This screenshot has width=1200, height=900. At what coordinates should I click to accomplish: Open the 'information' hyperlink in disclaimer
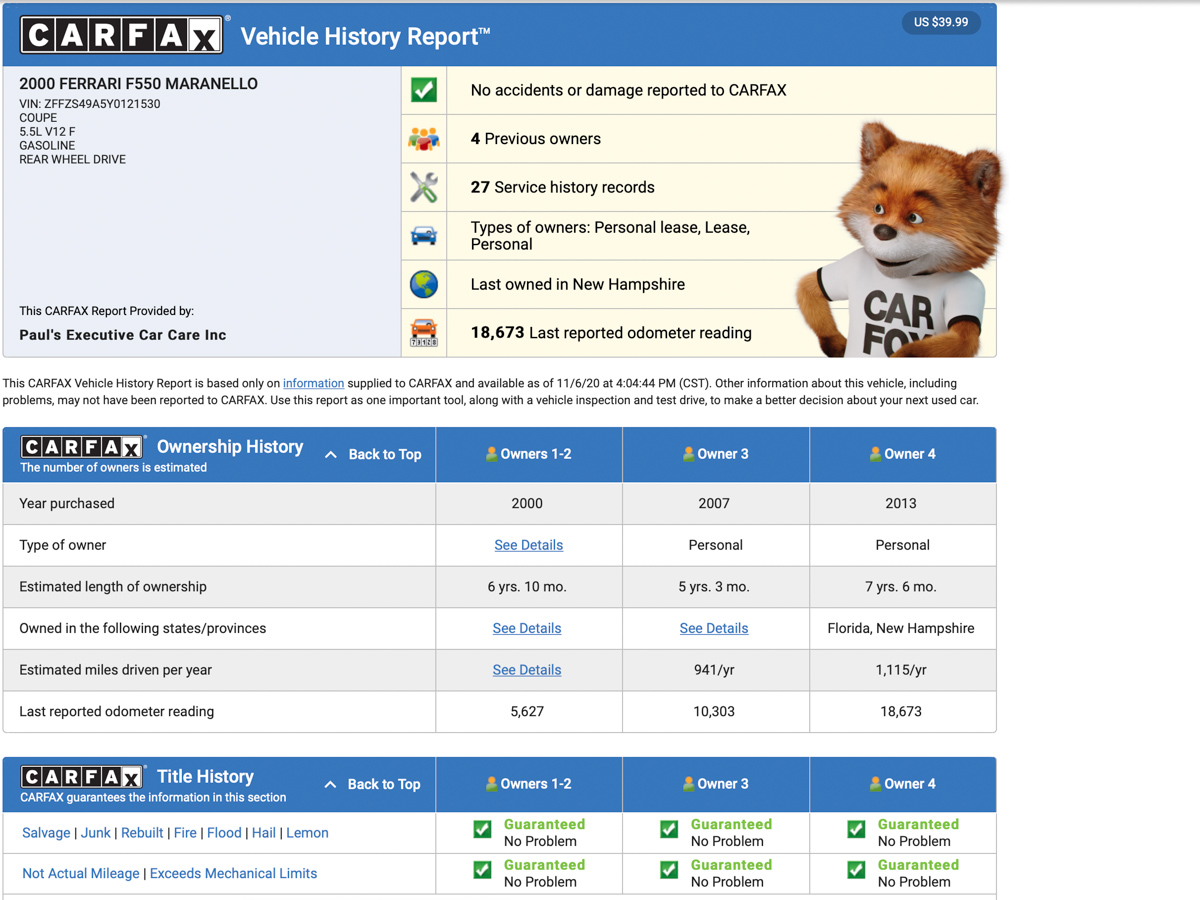point(313,383)
